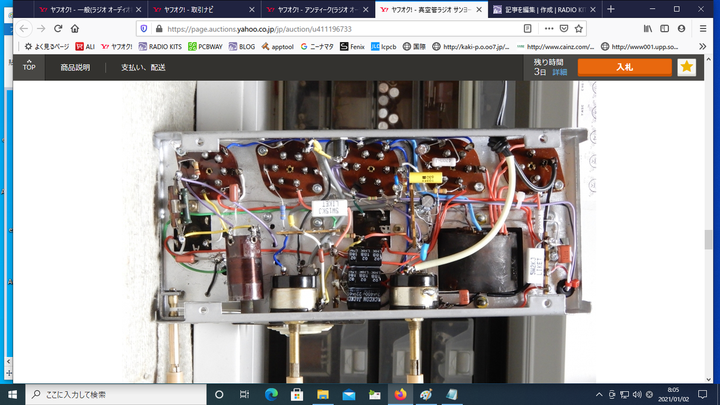Image resolution: width=720 pixels, height=405 pixels.
Task: Add auction to watchlist with yellow star
Action: point(686,67)
